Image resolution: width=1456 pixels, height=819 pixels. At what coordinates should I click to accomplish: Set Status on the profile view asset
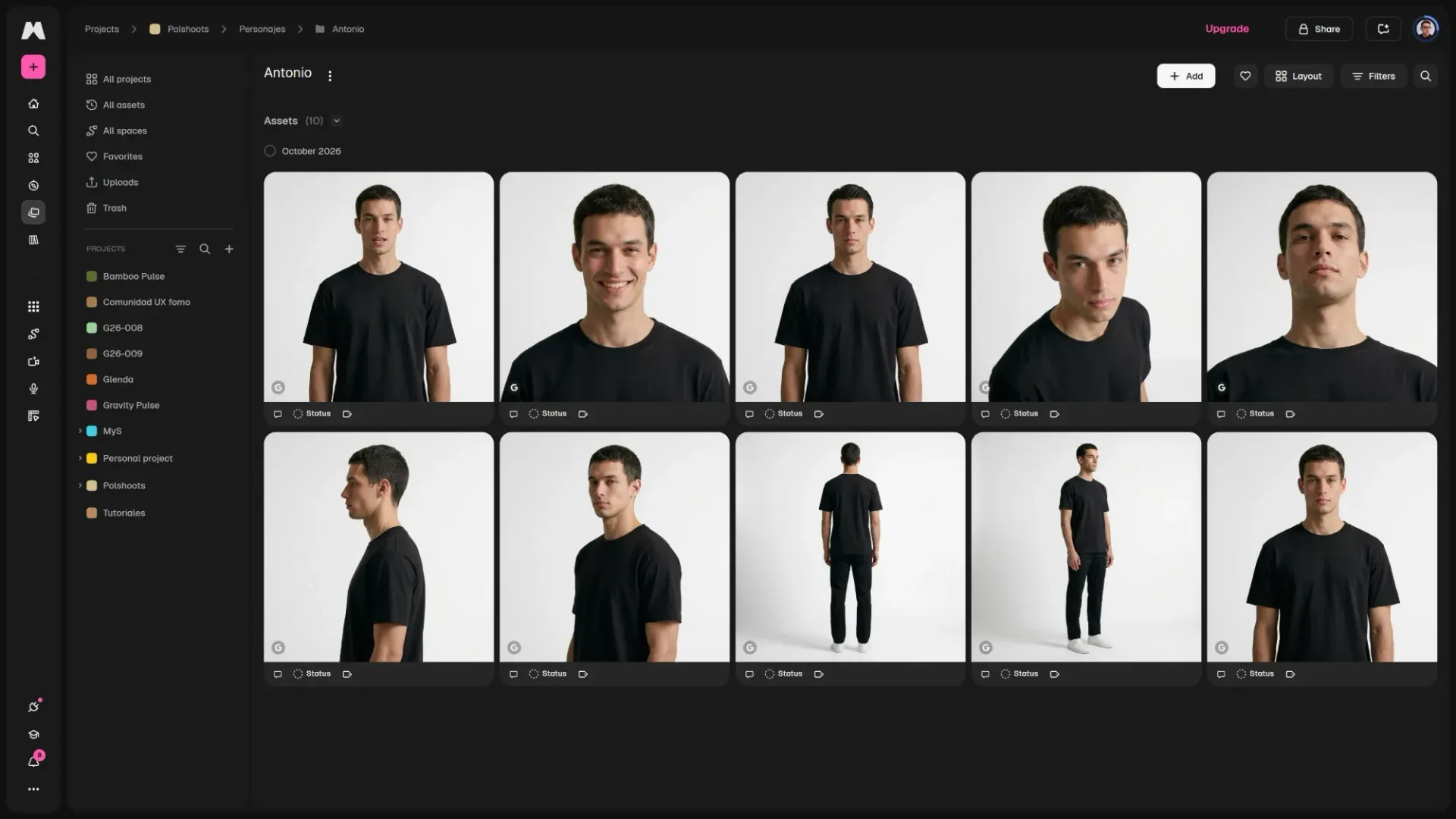pyautogui.click(x=312, y=674)
